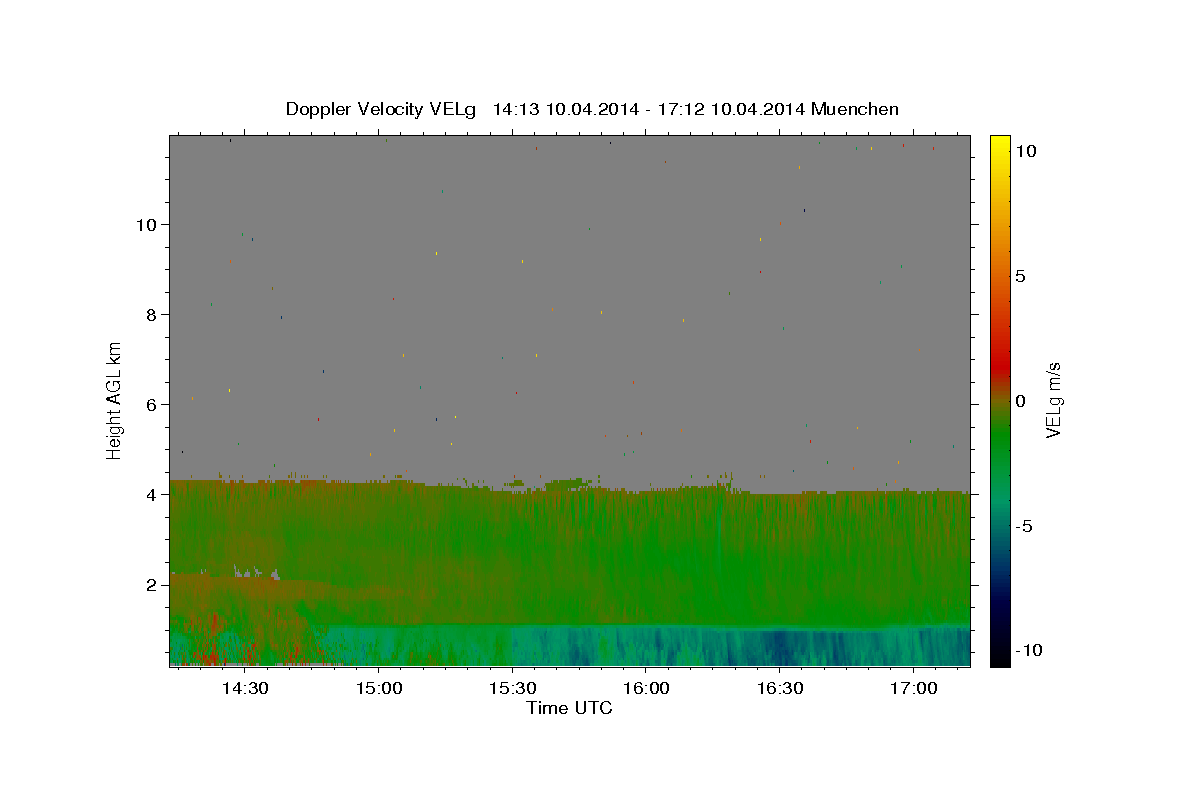Click the red velocity patch near 14:20 at ground
This screenshot has width=1200, height=800.
tap(212, 656)
